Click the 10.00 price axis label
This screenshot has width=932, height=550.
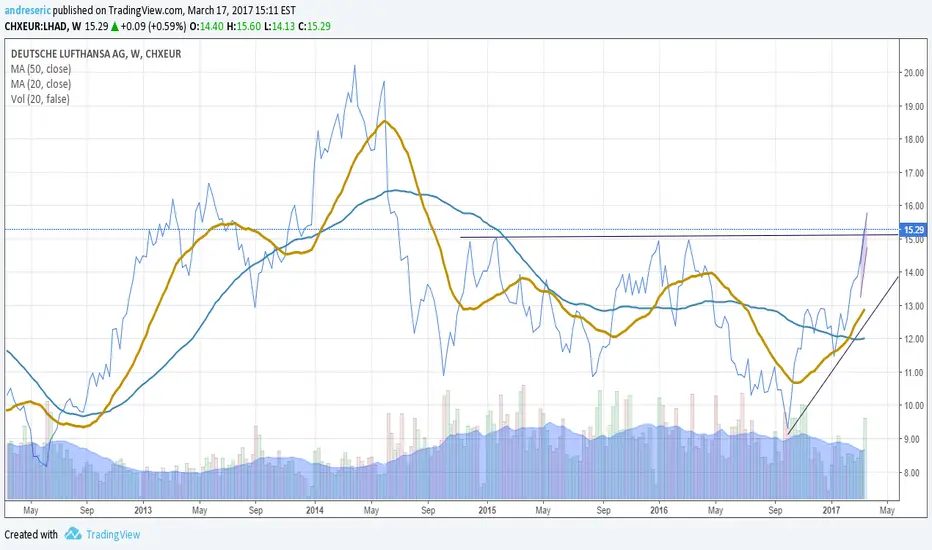pyautogui.click(x=914, y=406)
